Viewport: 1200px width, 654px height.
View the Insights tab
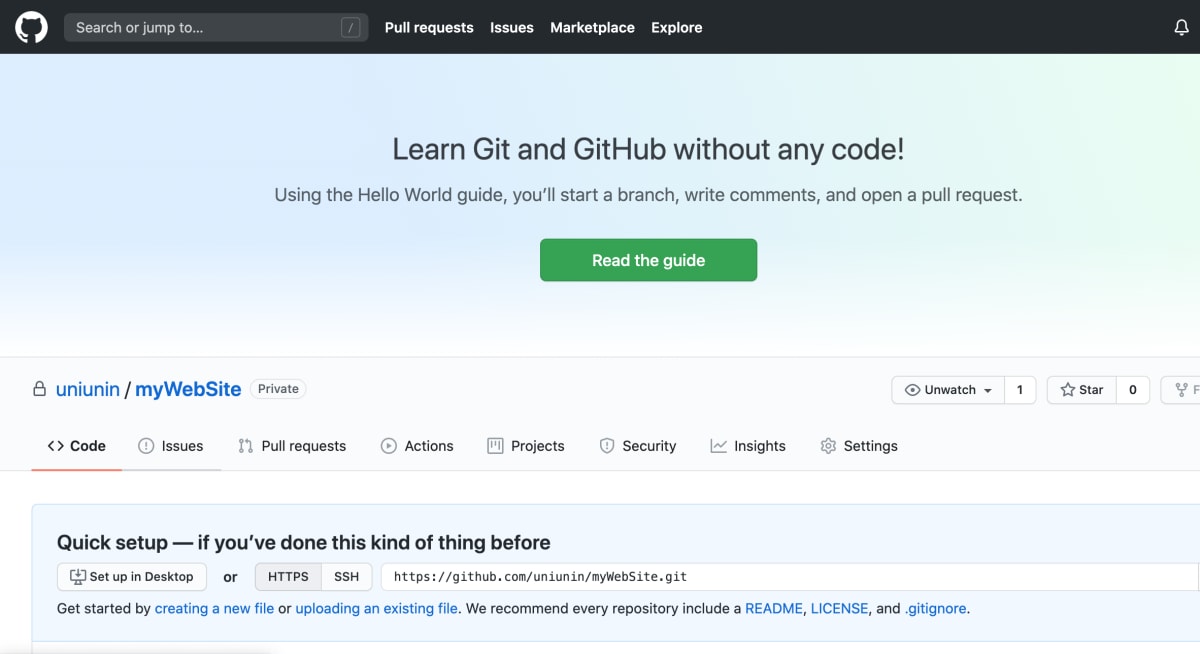[x=748, y=446]
